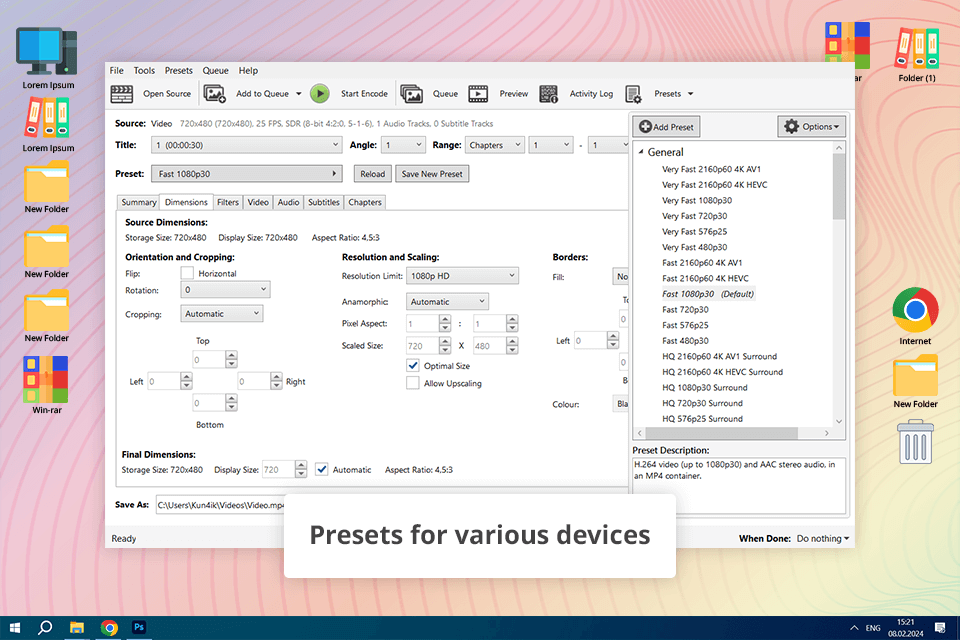The height and width of the screenshot is (640, 960).
Task: Open the Resolution Limit dropdown
Action: 463,276
